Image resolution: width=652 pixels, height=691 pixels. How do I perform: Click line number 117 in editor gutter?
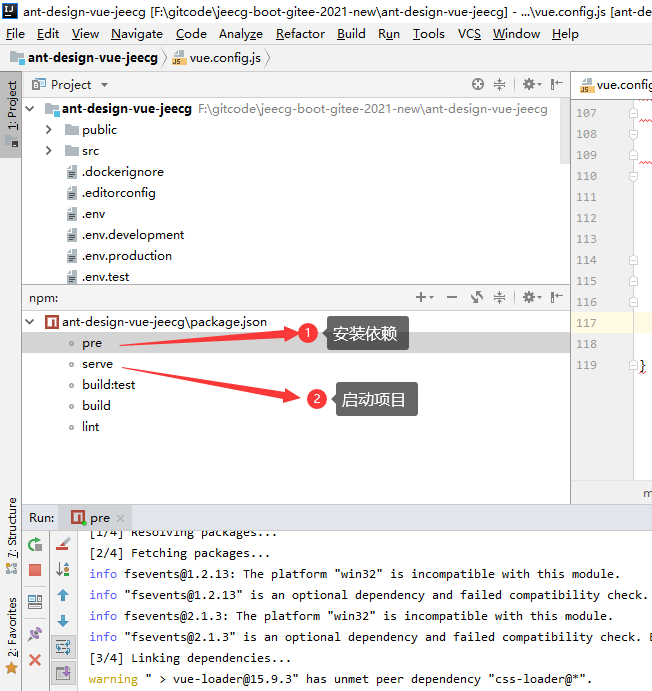pos(586,323)
